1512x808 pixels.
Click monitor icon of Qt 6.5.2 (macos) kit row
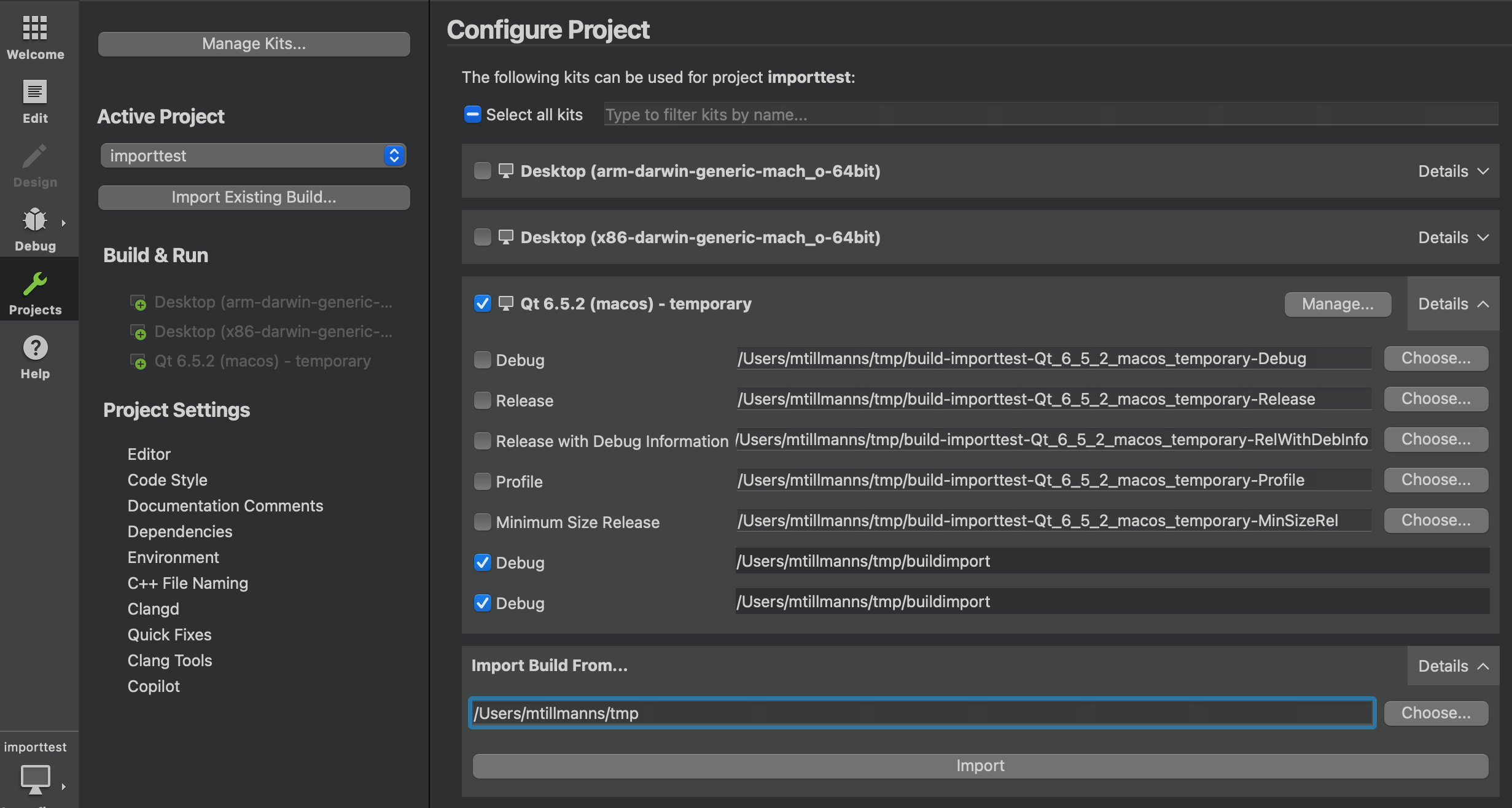pyautogui.click(x=505, y=303)
